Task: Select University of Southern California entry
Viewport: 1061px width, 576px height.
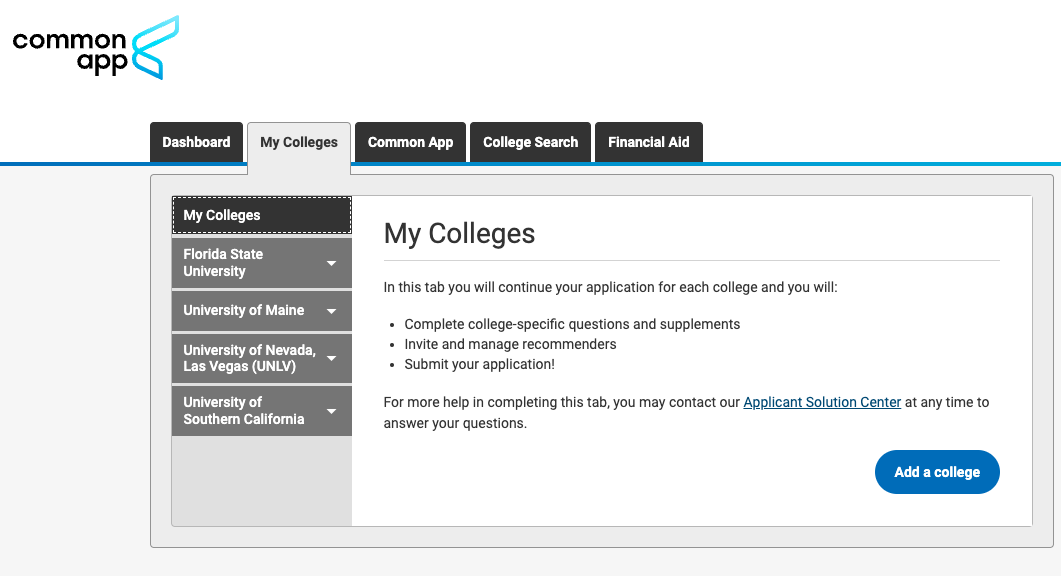Action: (x=244, y=411)
